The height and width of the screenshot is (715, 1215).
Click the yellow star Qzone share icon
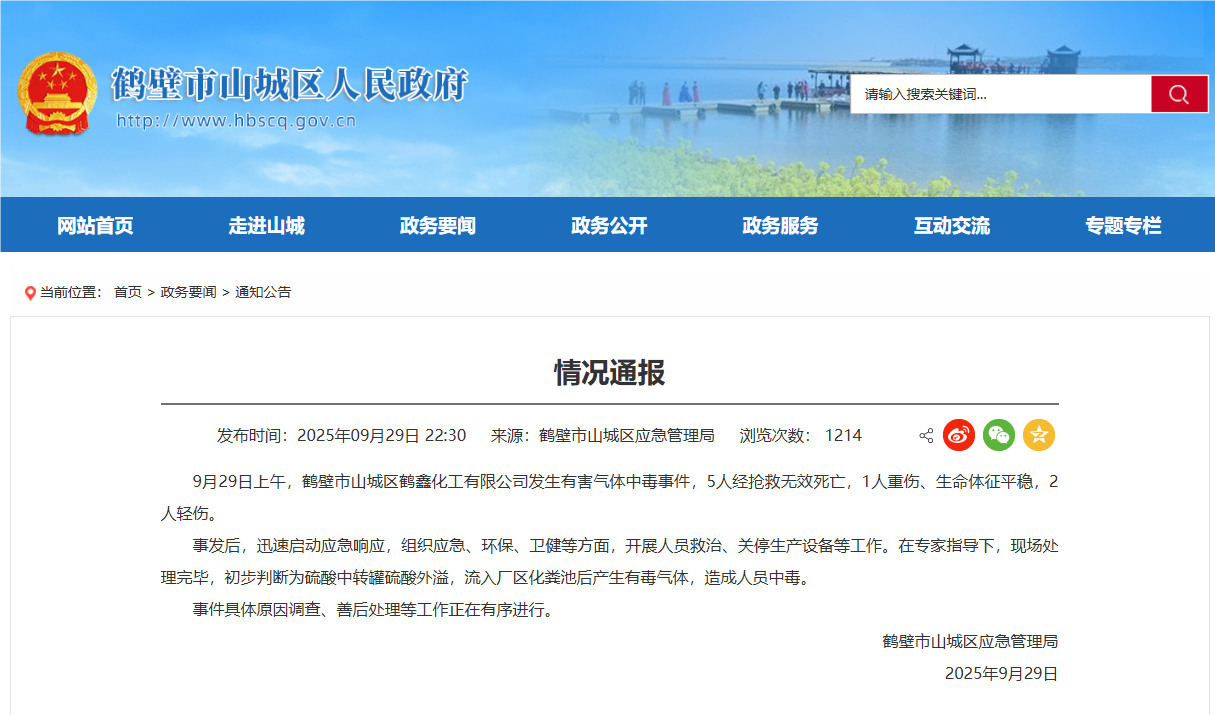(x=1038, y=435)
